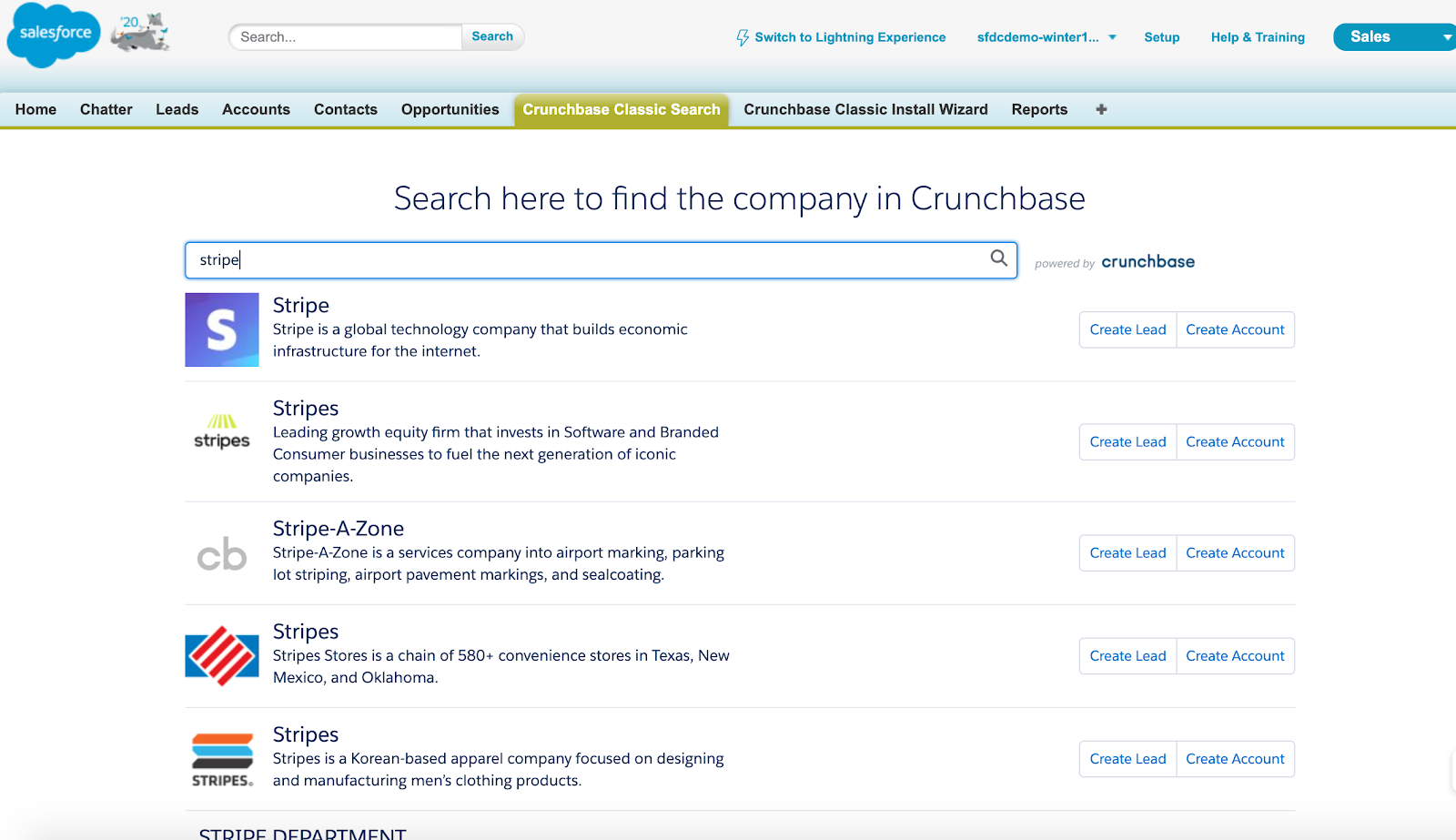Click the '20 mascot release logo

(139, 32)
